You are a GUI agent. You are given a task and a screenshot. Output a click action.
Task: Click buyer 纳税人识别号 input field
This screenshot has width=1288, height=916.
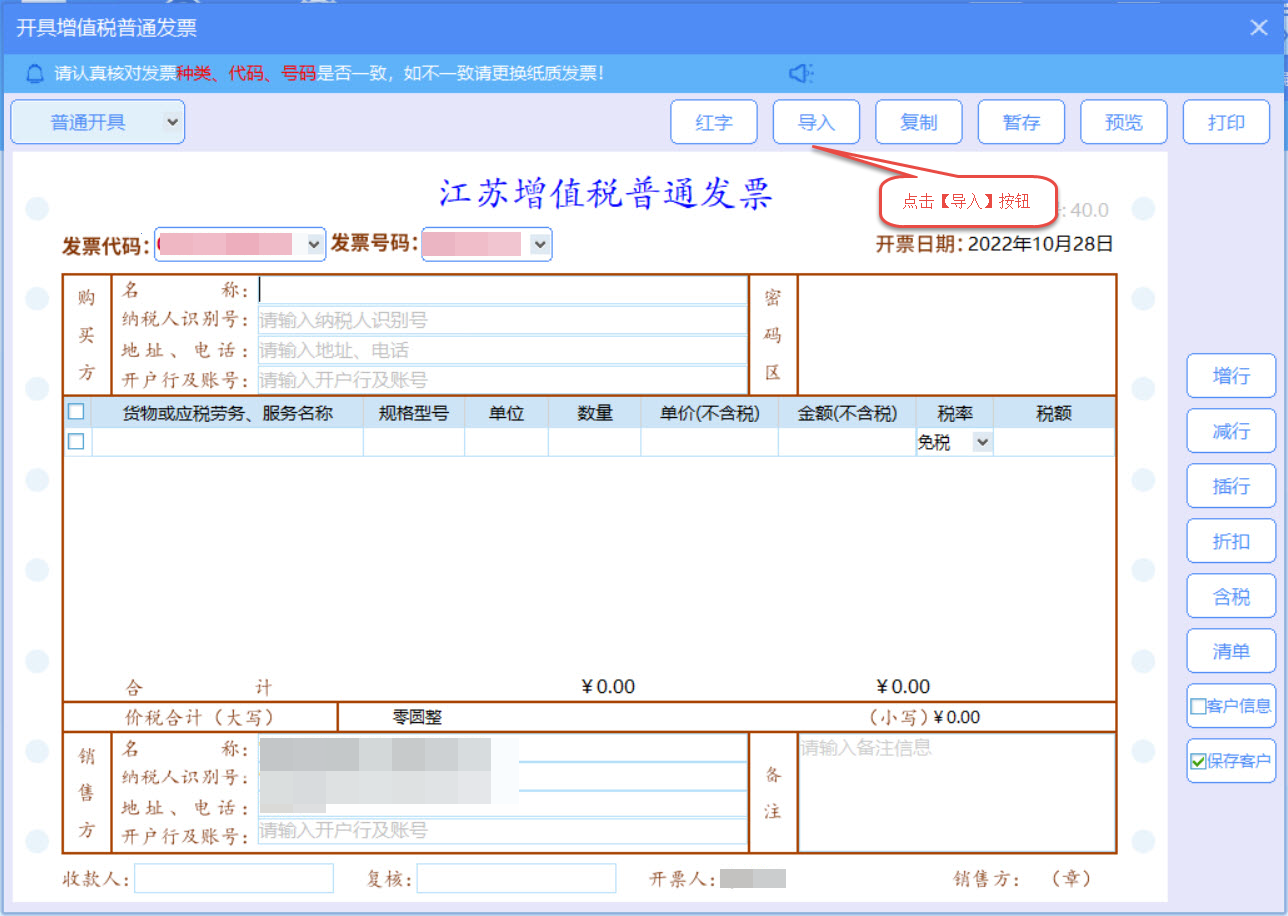[x=503, y=320]
